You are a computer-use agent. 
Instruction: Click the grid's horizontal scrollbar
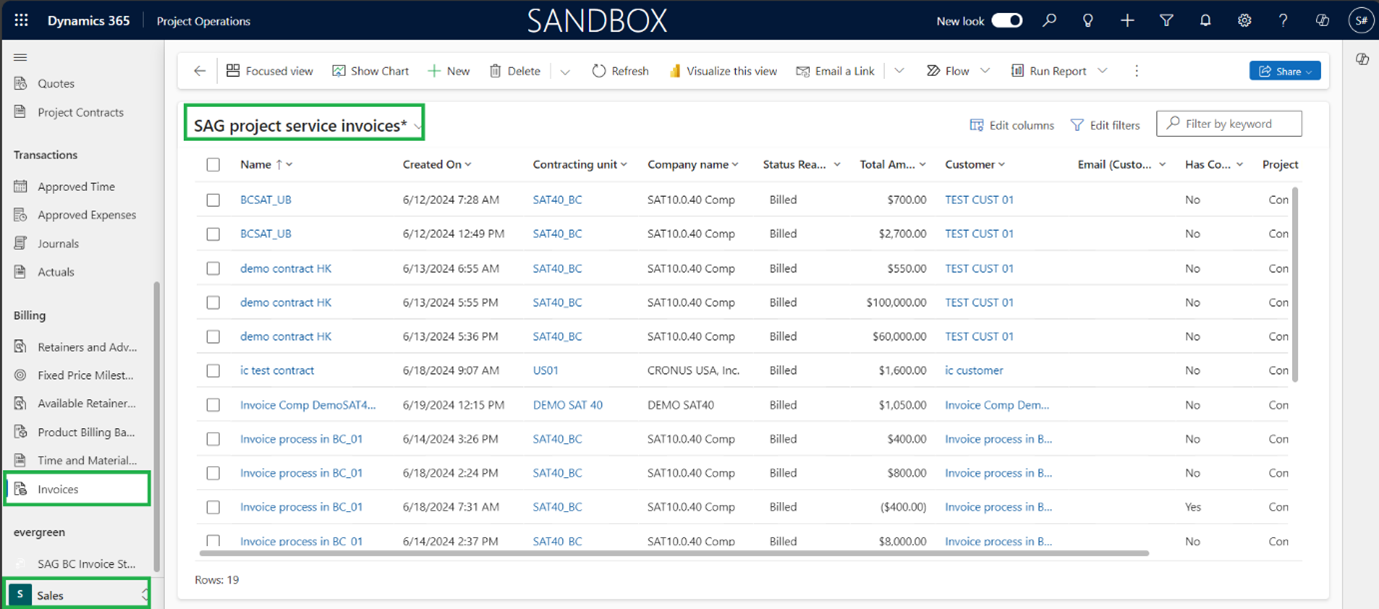click(674, 553)
